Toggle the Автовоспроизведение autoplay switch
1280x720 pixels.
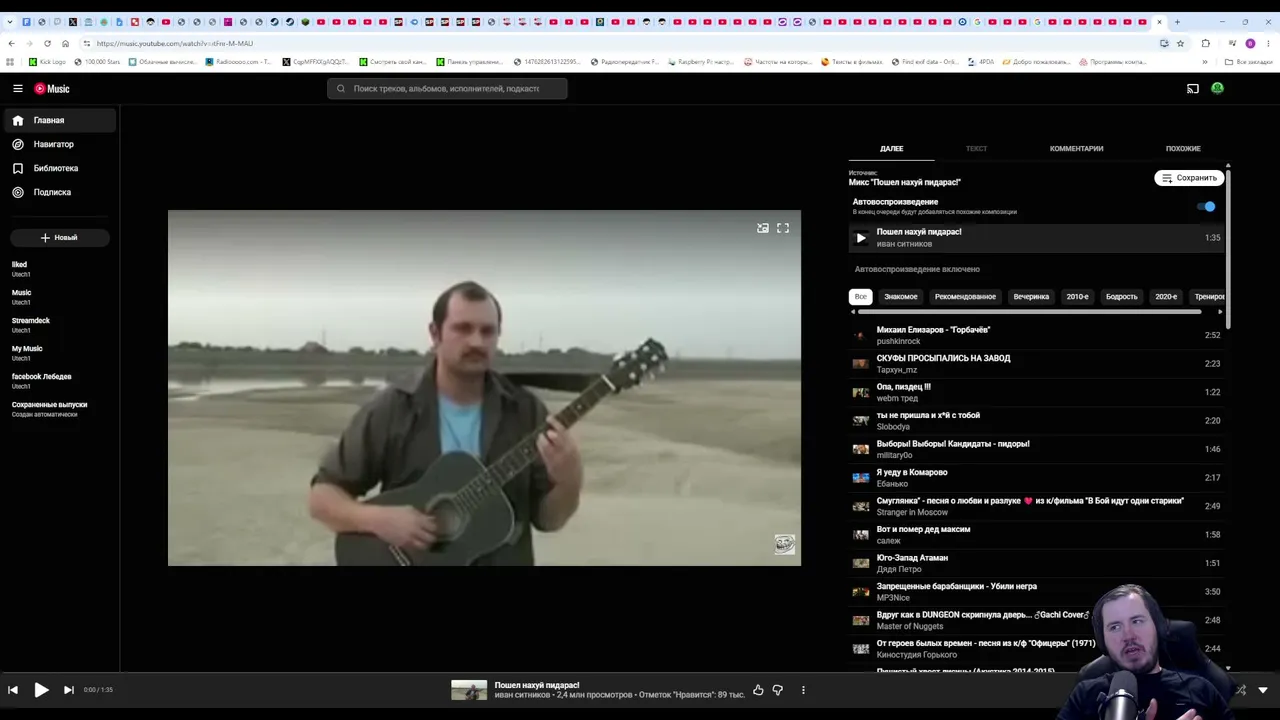[1206, 207]
